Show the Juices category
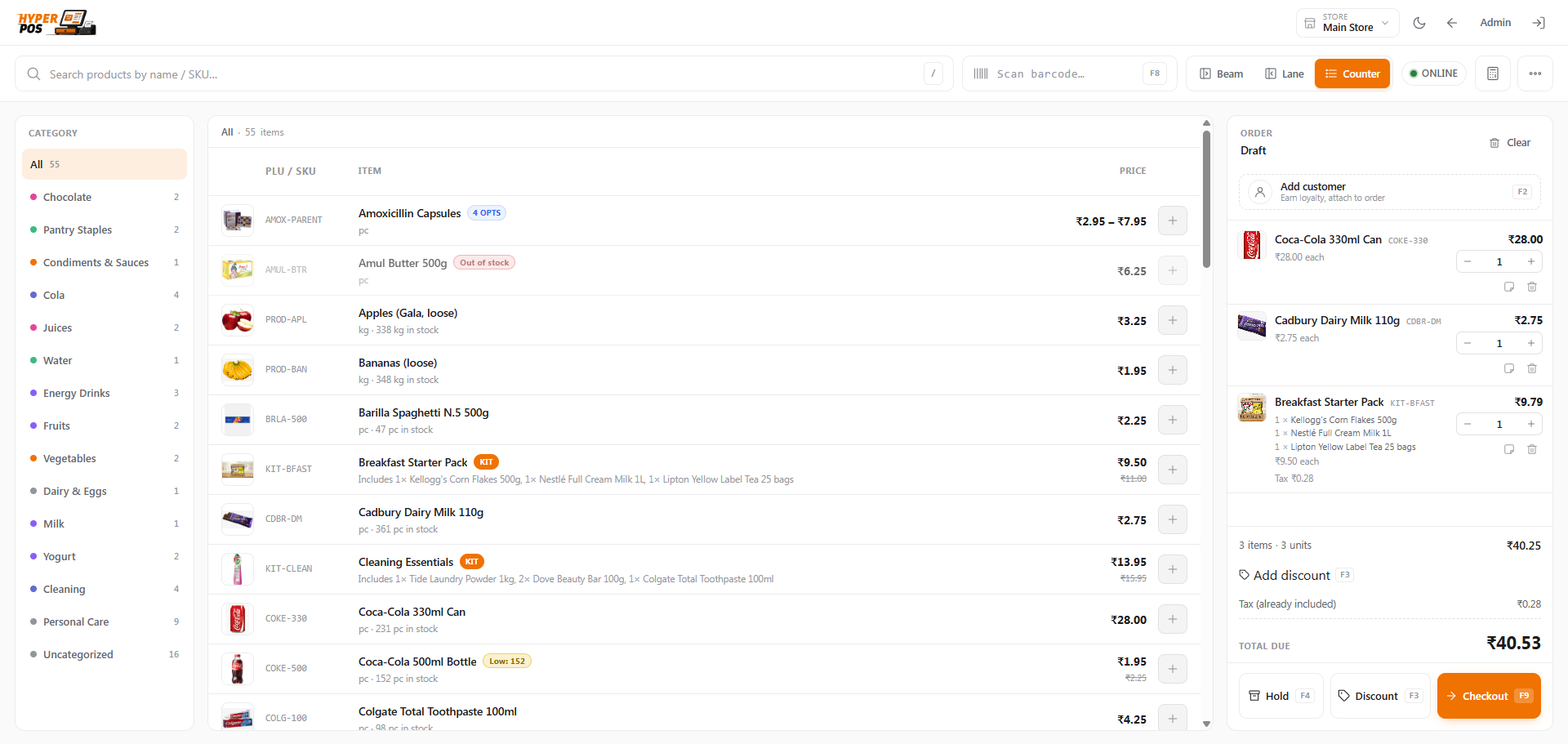 point(105,327)
